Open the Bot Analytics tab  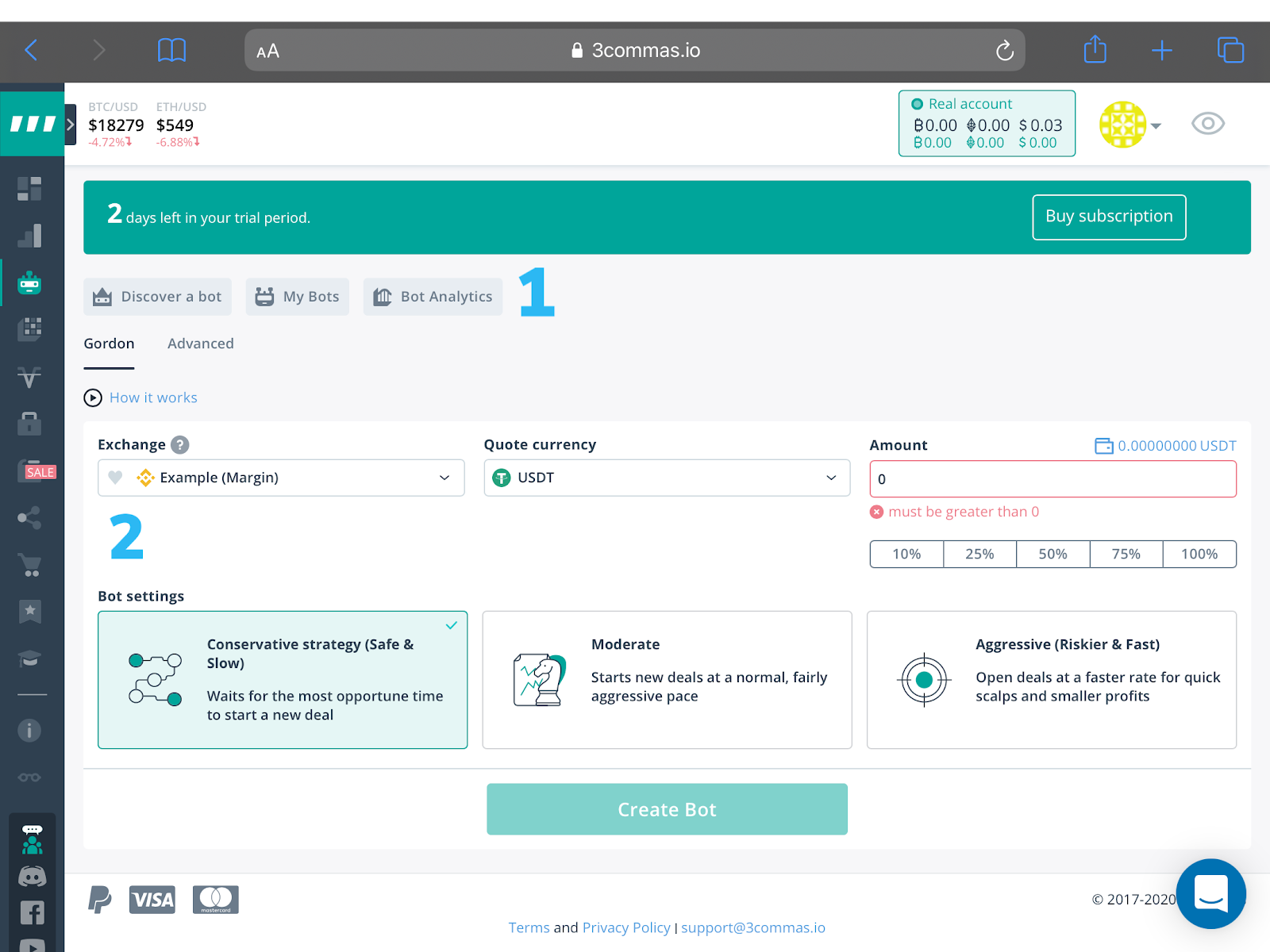[433, 297]
